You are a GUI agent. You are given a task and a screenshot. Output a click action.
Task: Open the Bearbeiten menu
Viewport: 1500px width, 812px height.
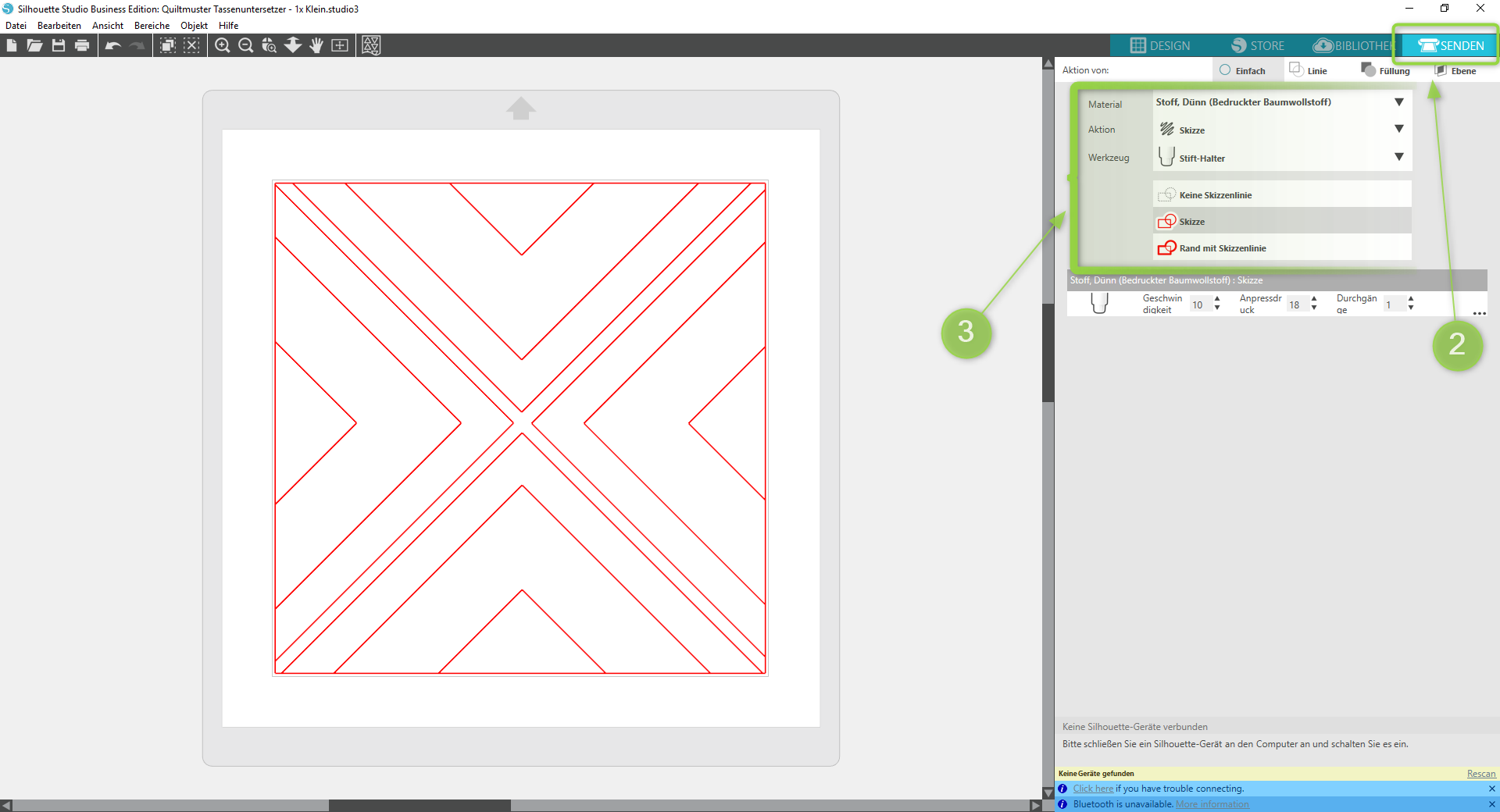coord(59,26)
